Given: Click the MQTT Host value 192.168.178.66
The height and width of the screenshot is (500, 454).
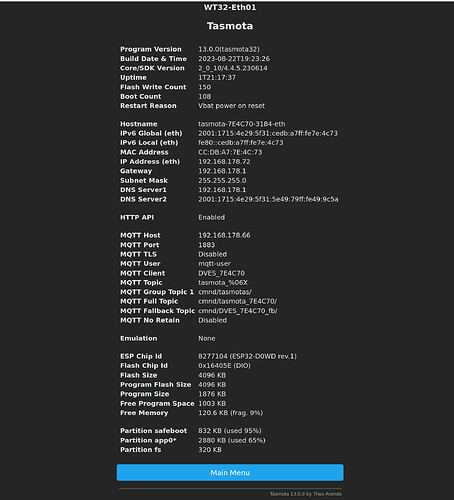Looking at the screenshot, I should coord(224,235).
